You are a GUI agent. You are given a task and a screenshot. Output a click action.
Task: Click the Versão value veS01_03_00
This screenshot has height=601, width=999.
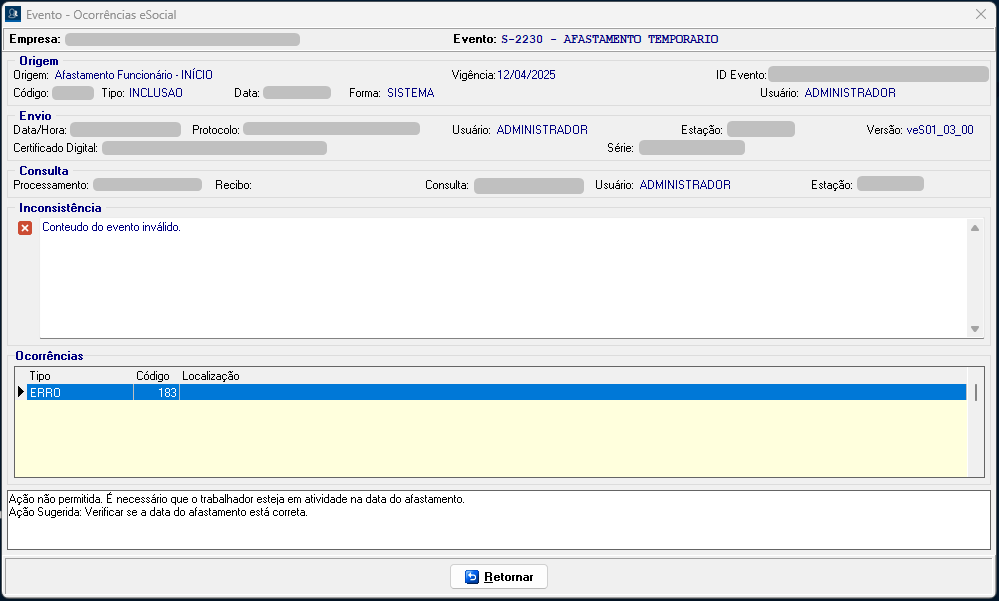[940, 130]
